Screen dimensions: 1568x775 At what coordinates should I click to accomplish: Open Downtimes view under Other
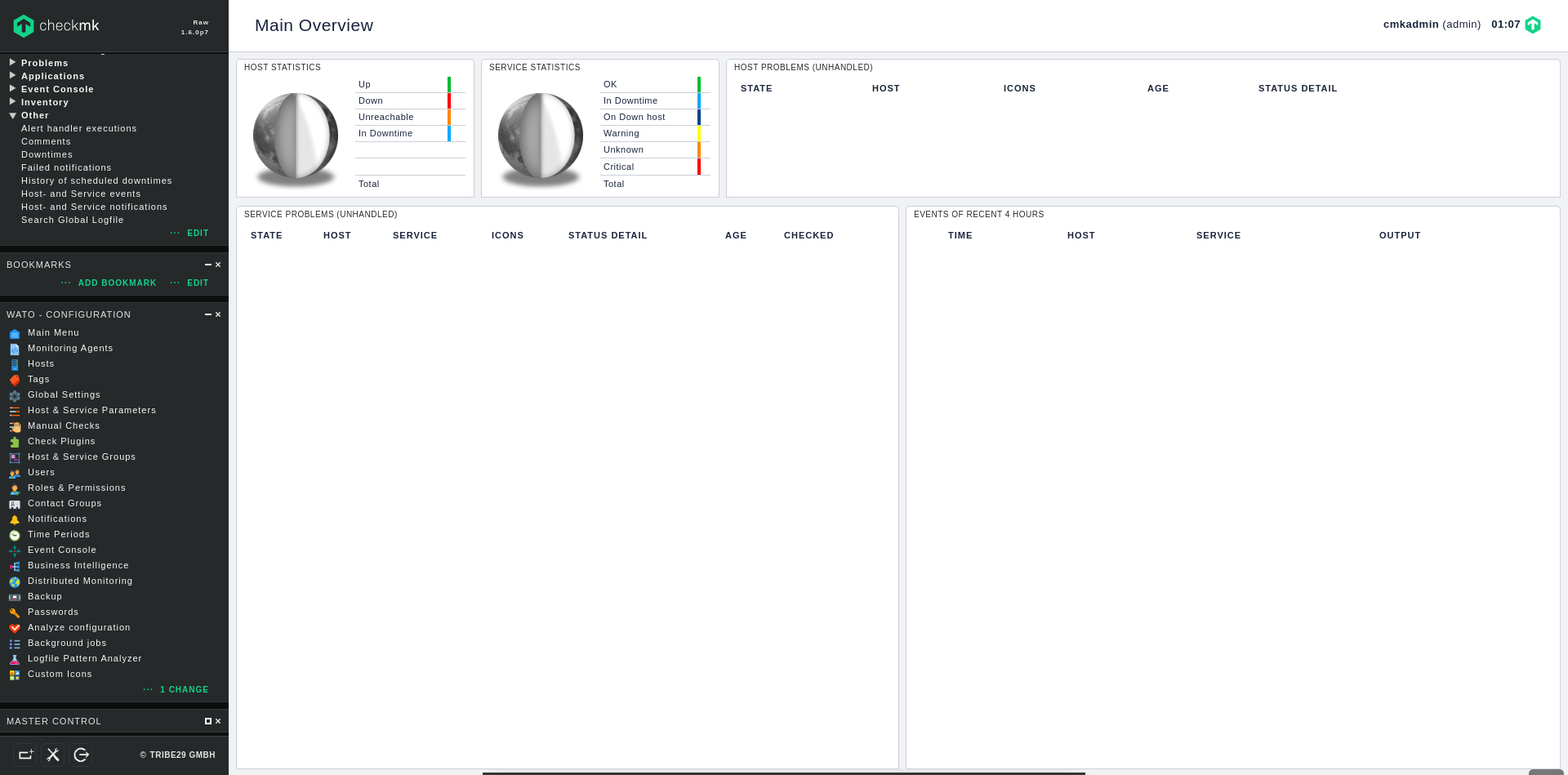(x=47, y=154)
